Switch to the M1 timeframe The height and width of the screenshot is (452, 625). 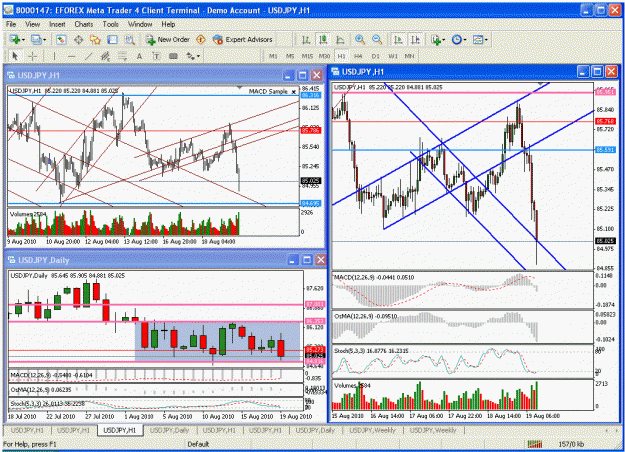tap(273, 56)
